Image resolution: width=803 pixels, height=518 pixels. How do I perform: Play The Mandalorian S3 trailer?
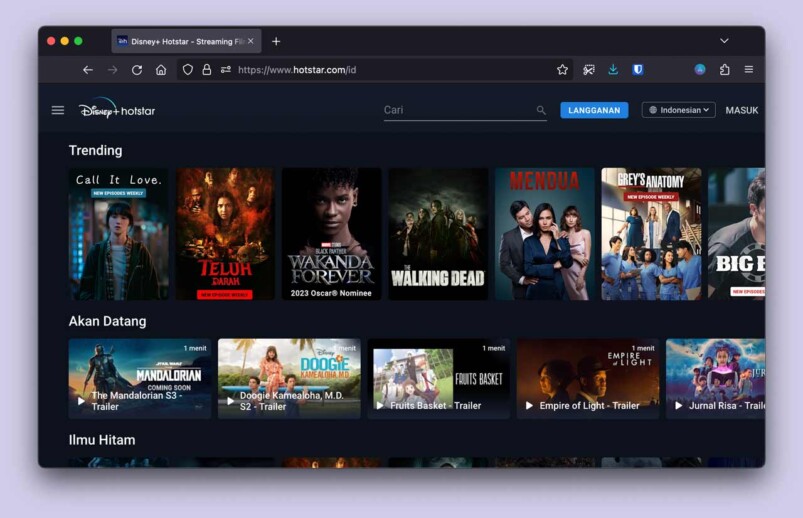(x=81, y=401)
